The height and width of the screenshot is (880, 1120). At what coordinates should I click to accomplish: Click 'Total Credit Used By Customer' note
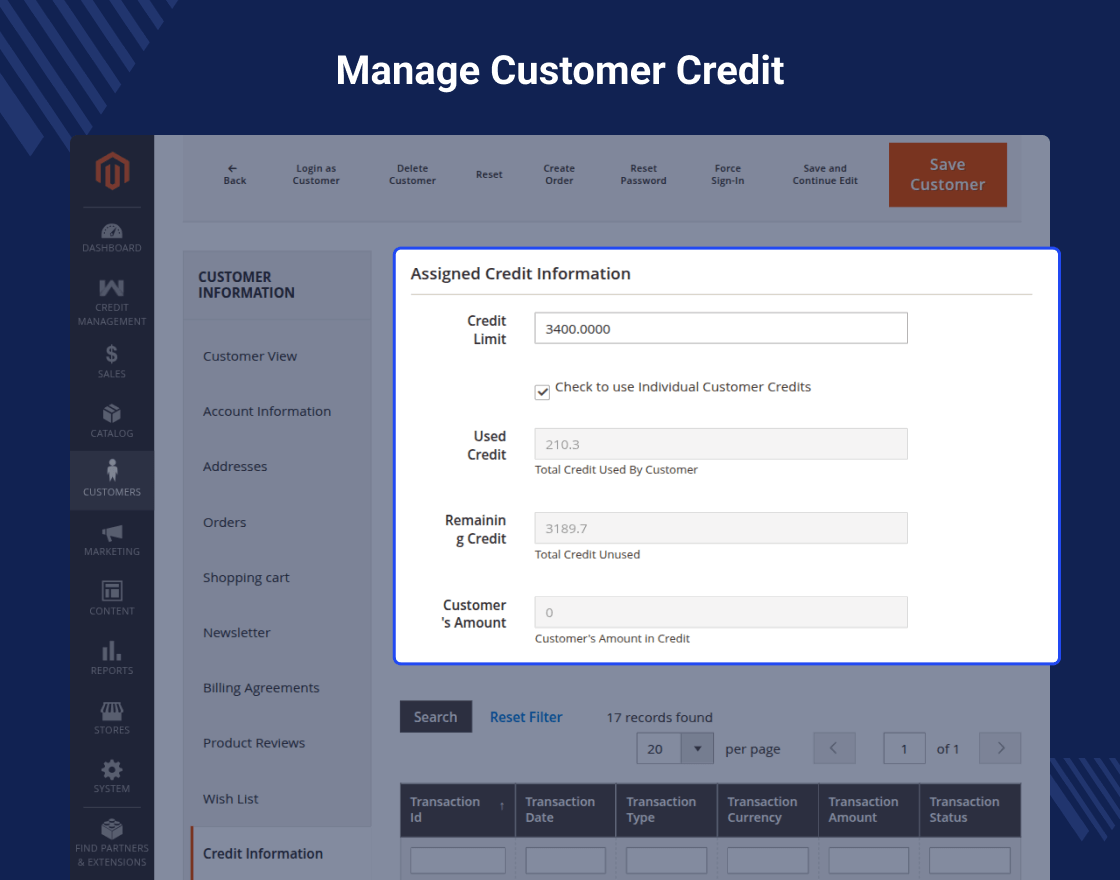(616, 469)
